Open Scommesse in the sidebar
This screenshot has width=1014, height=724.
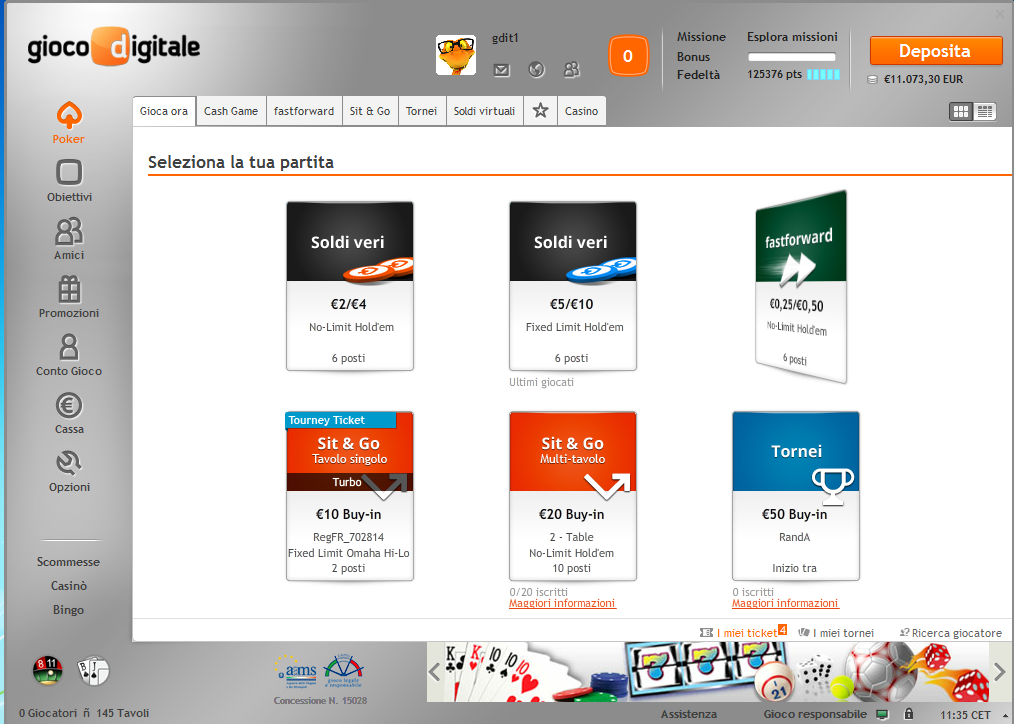coord(69,562)
